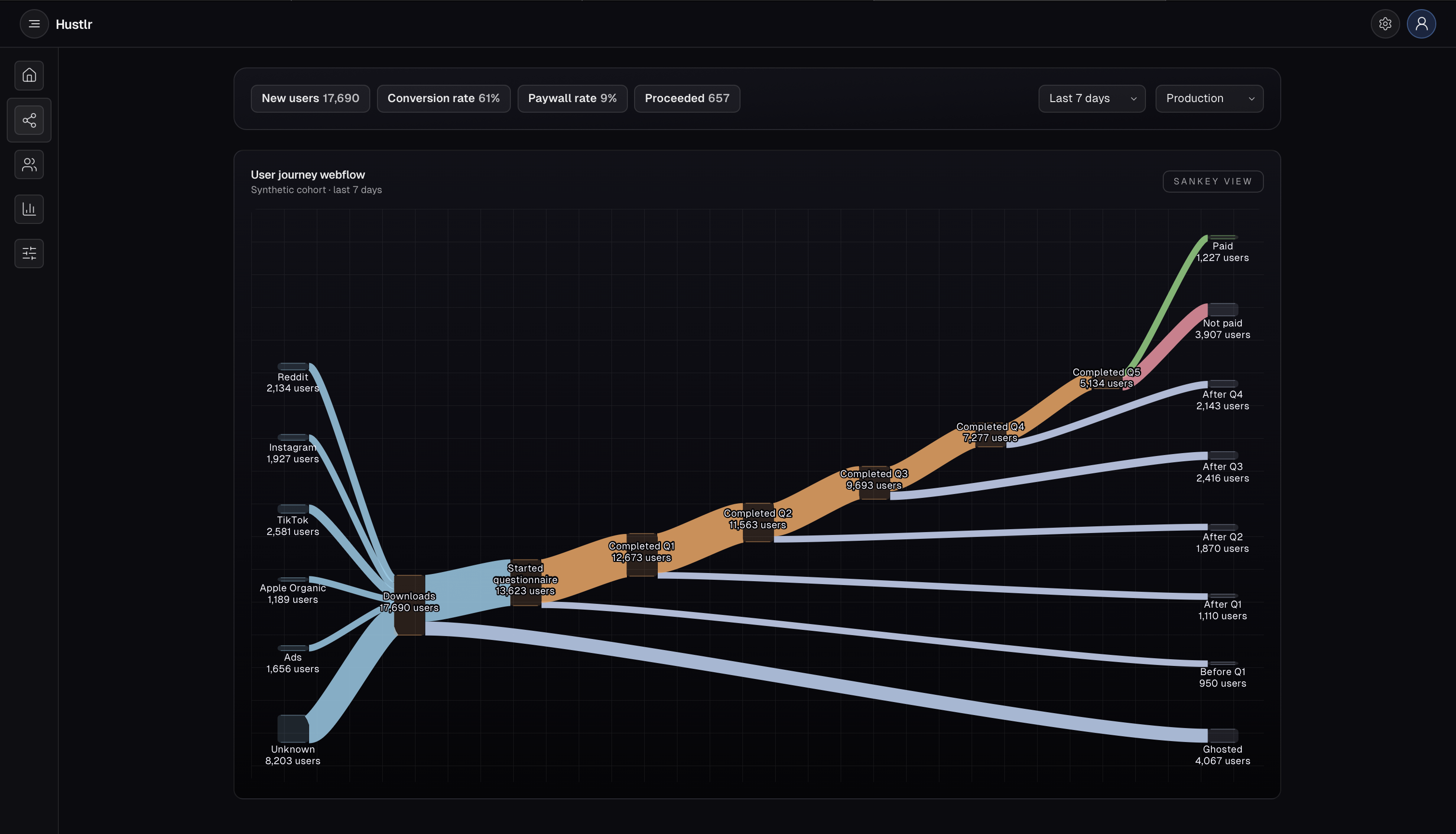The image size is (1456, 834).
Task: Click the gear settings icon
Action: coord(1385,24)
